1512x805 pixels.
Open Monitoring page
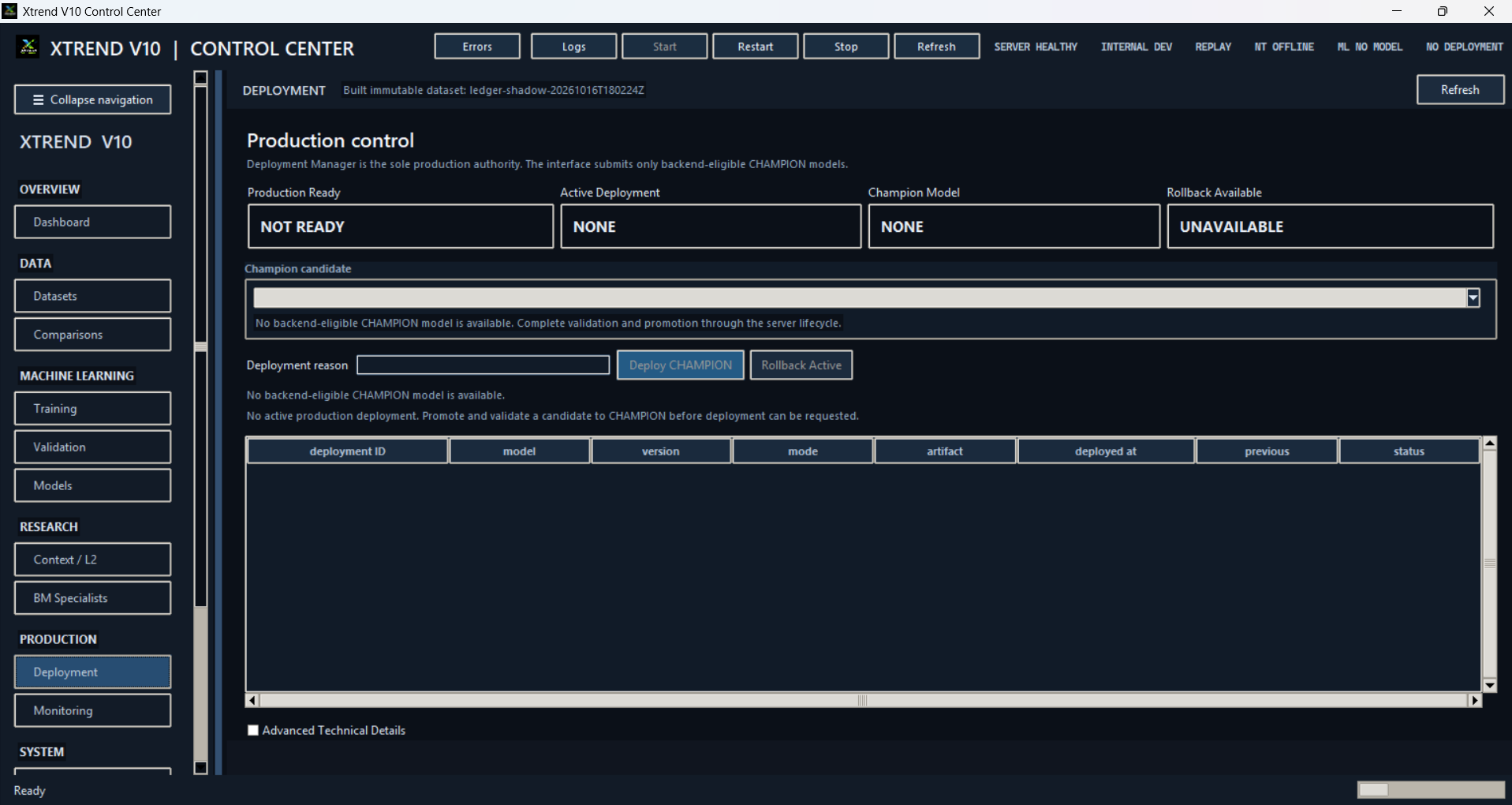[x=92, y=710]
